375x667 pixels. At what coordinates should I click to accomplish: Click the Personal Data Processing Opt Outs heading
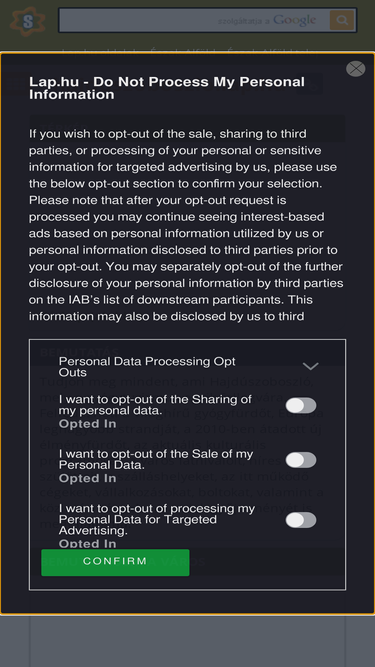[x=147, y=367]
